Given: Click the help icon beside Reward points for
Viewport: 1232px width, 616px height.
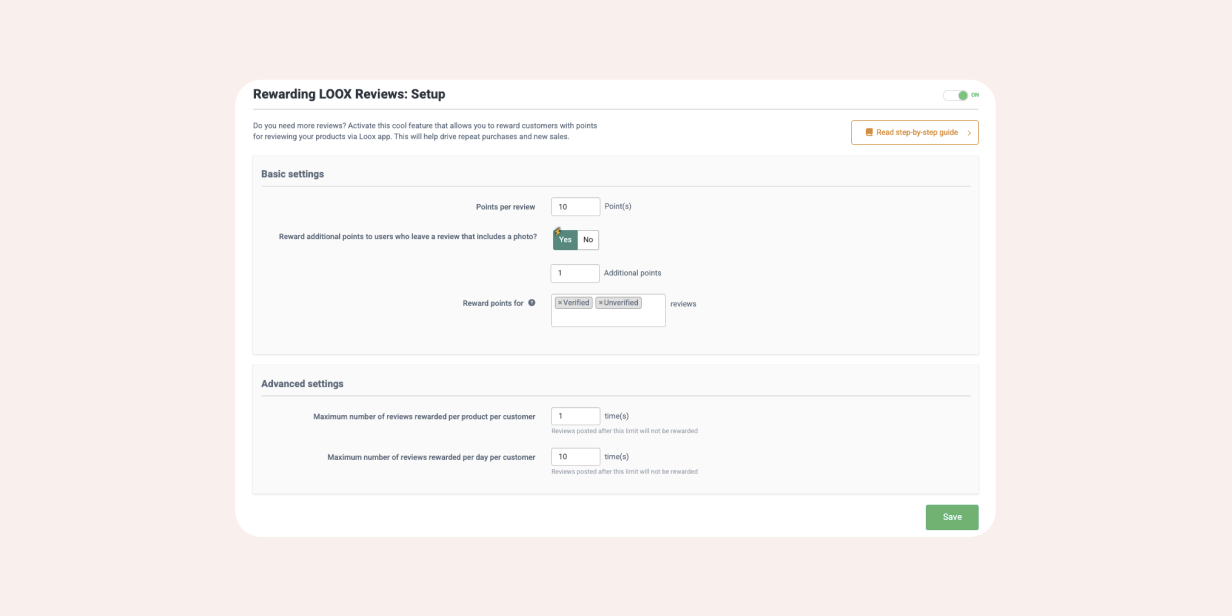Looking at the screenshot, I should [x=532, y=303].
